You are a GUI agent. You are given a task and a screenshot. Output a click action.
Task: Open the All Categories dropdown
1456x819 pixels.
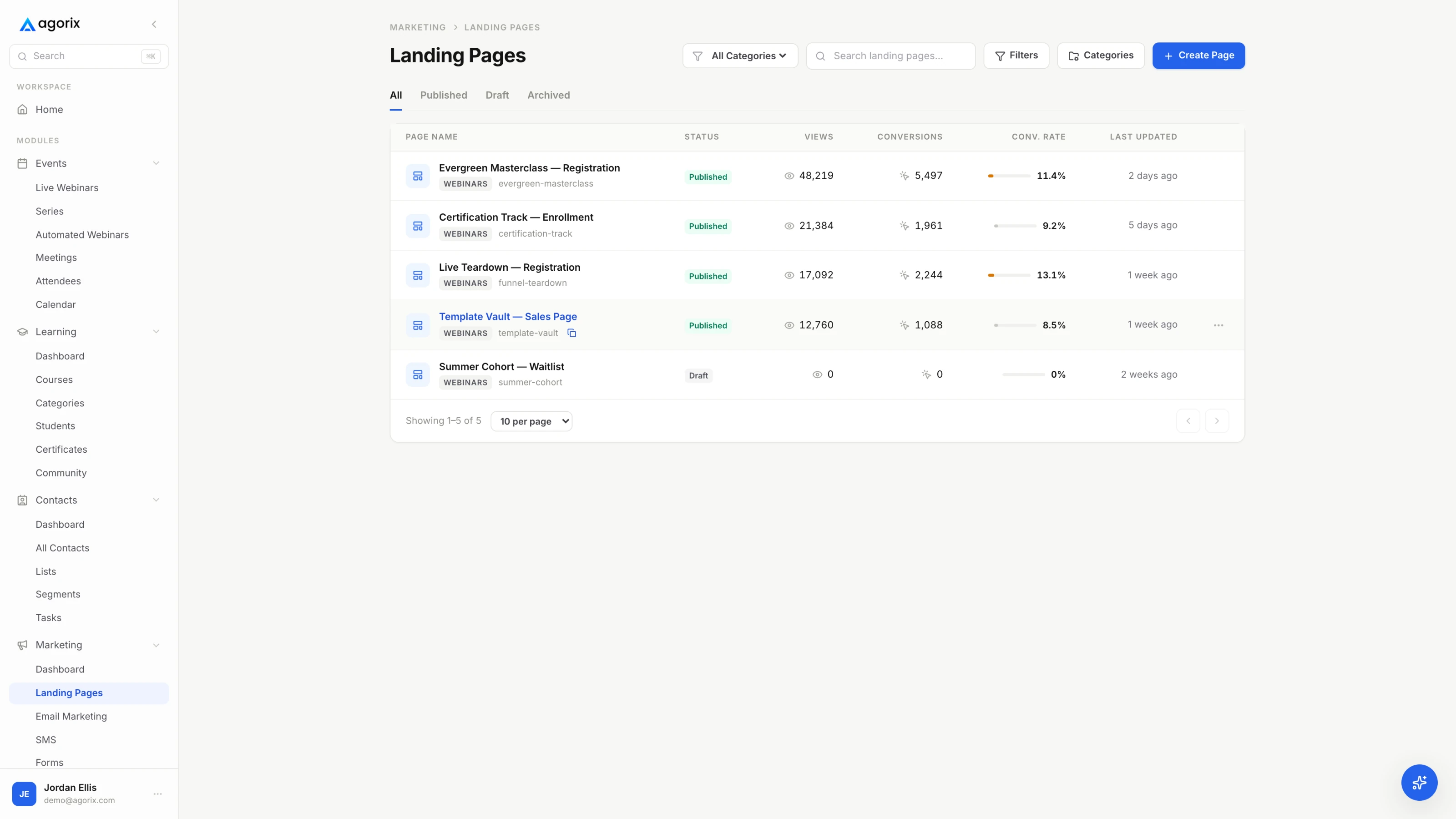740,56
